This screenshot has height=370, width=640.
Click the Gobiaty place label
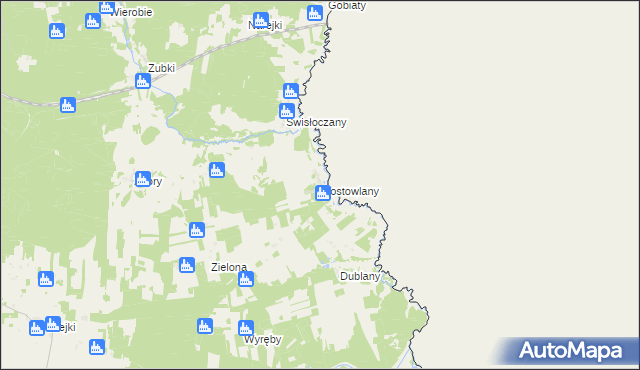(x=347, y=5)
